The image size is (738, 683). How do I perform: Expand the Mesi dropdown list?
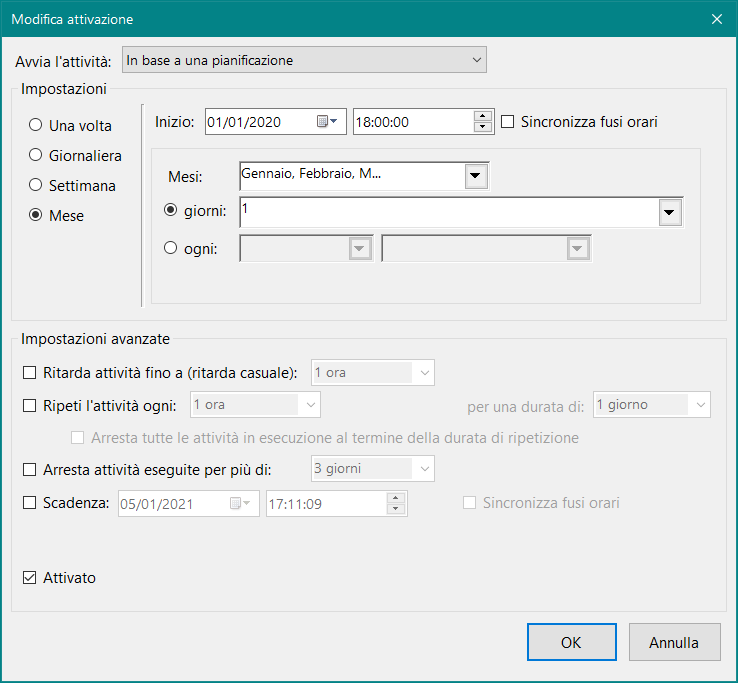point(476,176)
